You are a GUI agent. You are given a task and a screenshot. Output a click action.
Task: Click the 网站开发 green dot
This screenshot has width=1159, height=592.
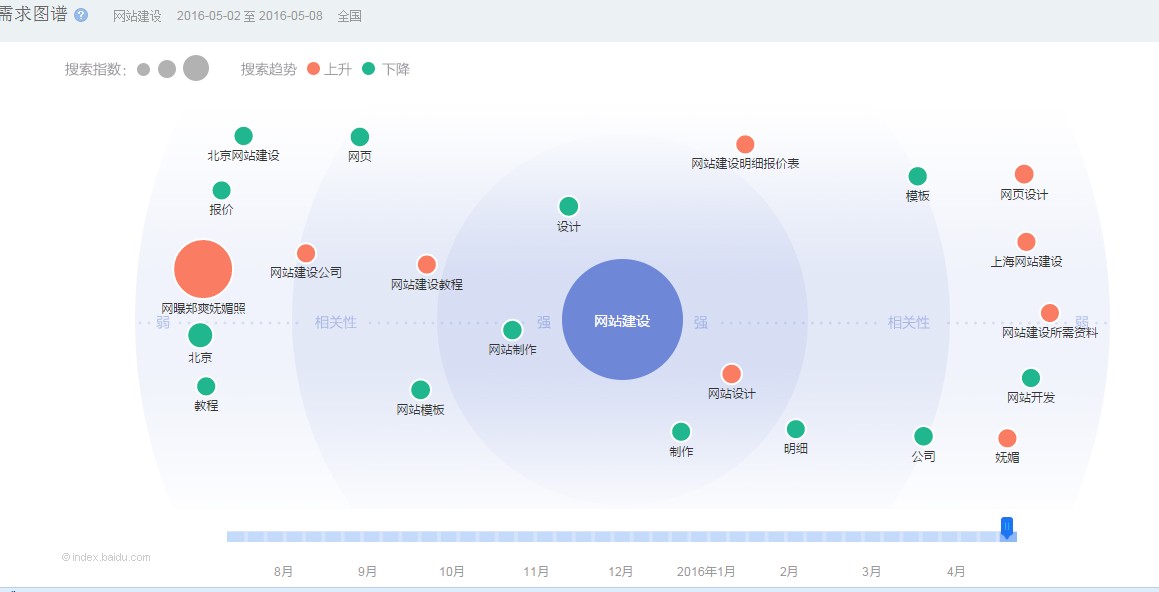pyautogui.click(x=1031, y=378)
